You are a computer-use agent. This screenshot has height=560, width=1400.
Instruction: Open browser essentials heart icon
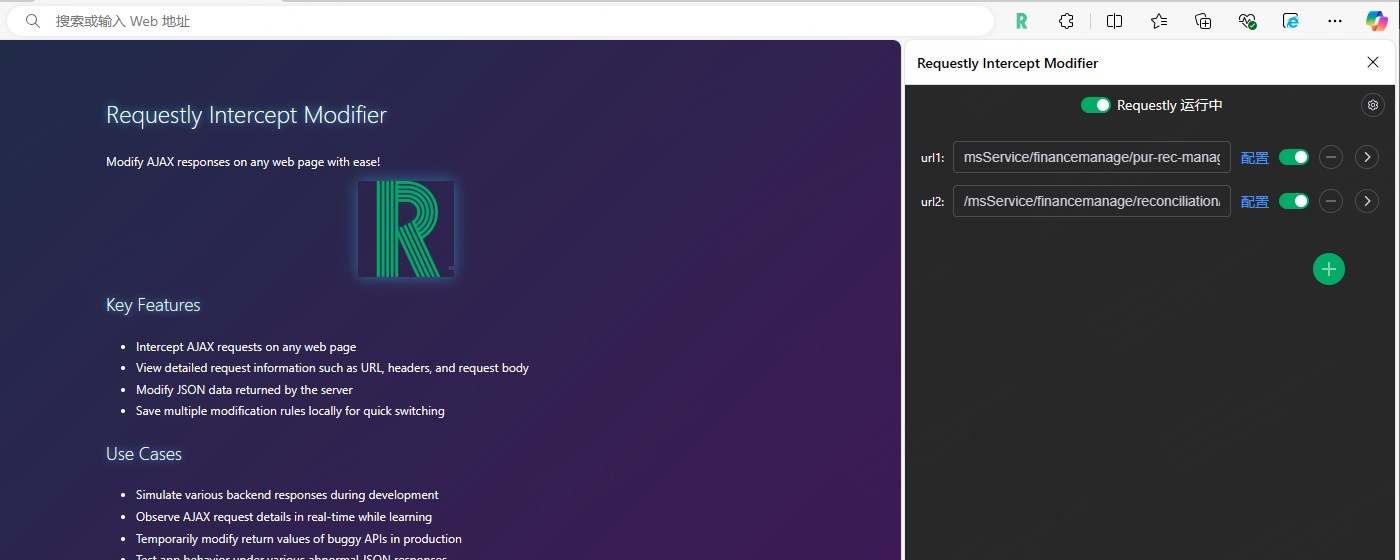pos(1247,21)
